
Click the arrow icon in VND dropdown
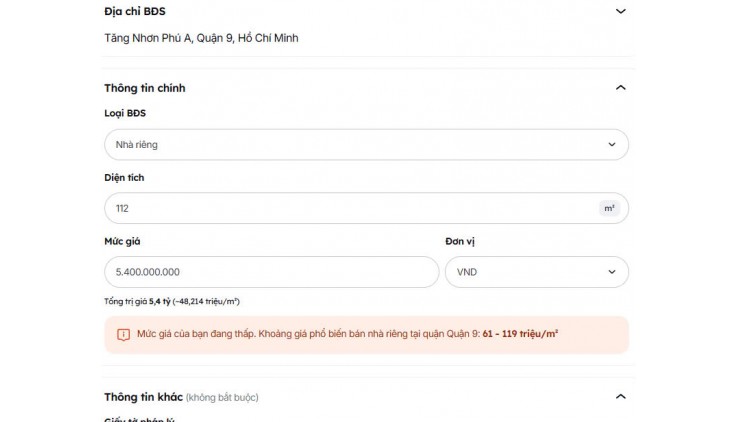(611, 272)
